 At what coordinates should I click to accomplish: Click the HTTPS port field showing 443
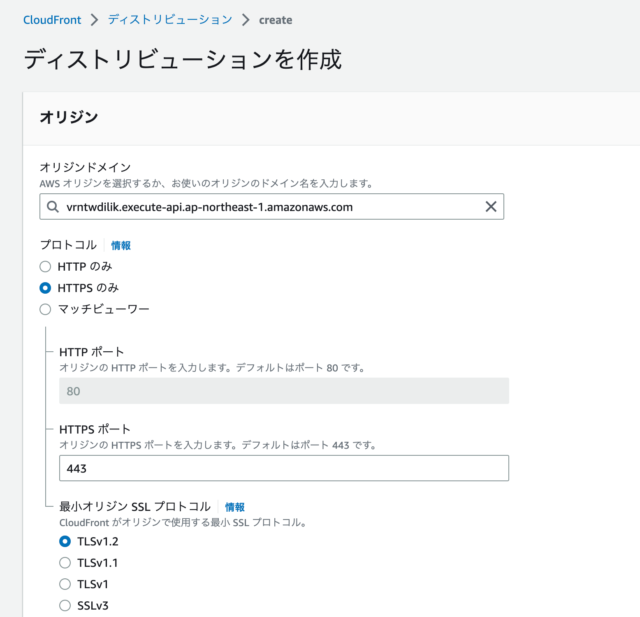pos(284,468)
